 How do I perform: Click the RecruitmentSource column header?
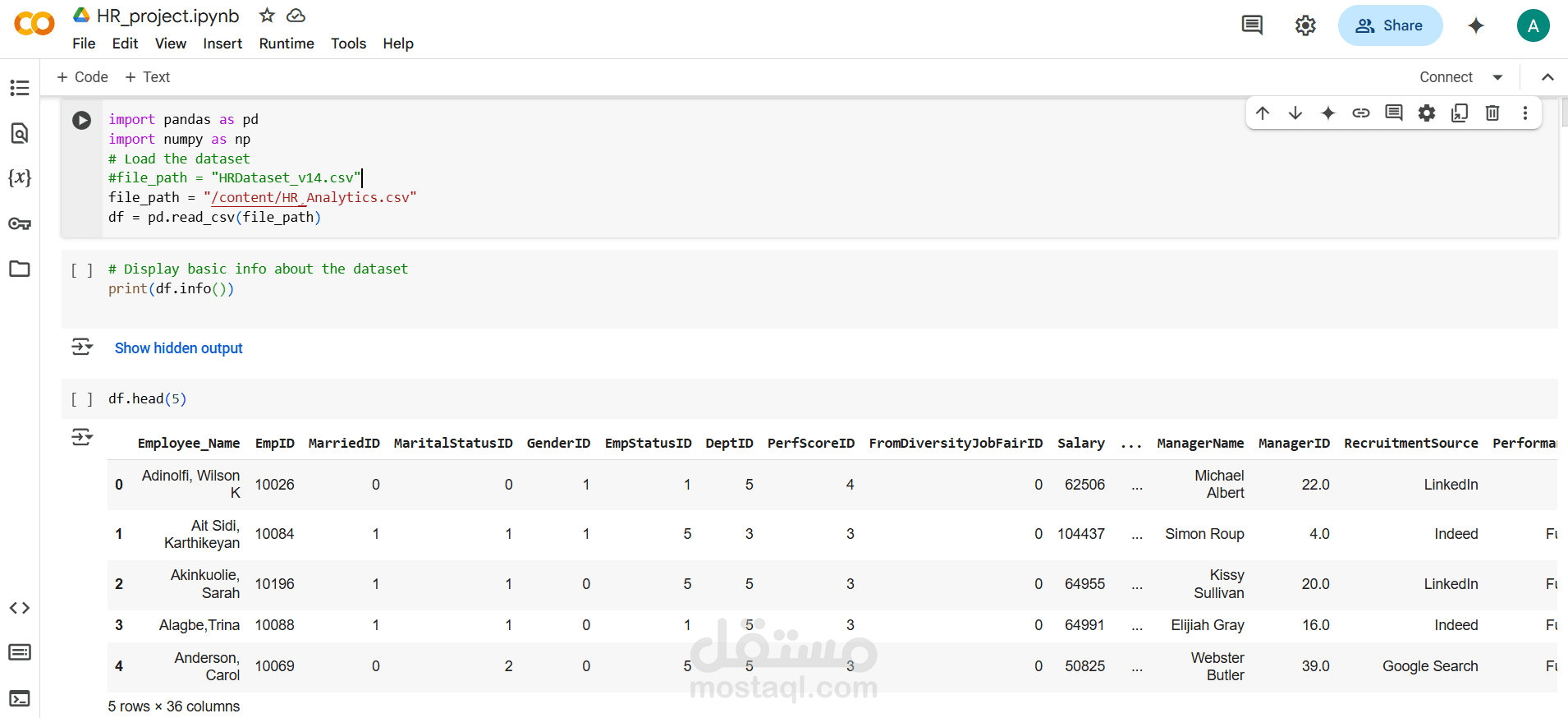[1410, 444]
